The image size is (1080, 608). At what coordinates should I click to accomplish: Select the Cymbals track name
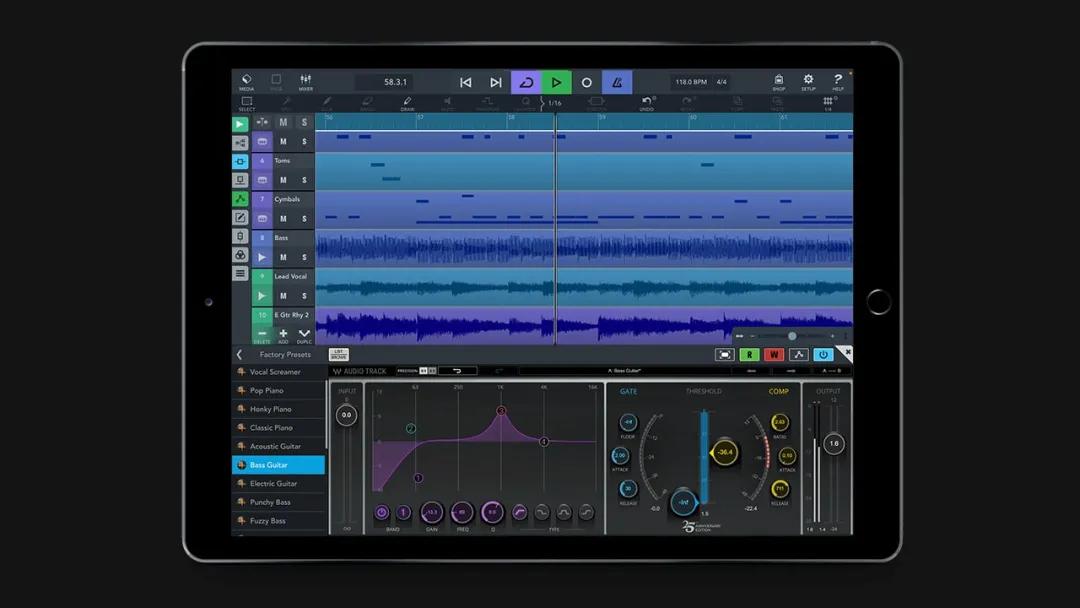287,200
